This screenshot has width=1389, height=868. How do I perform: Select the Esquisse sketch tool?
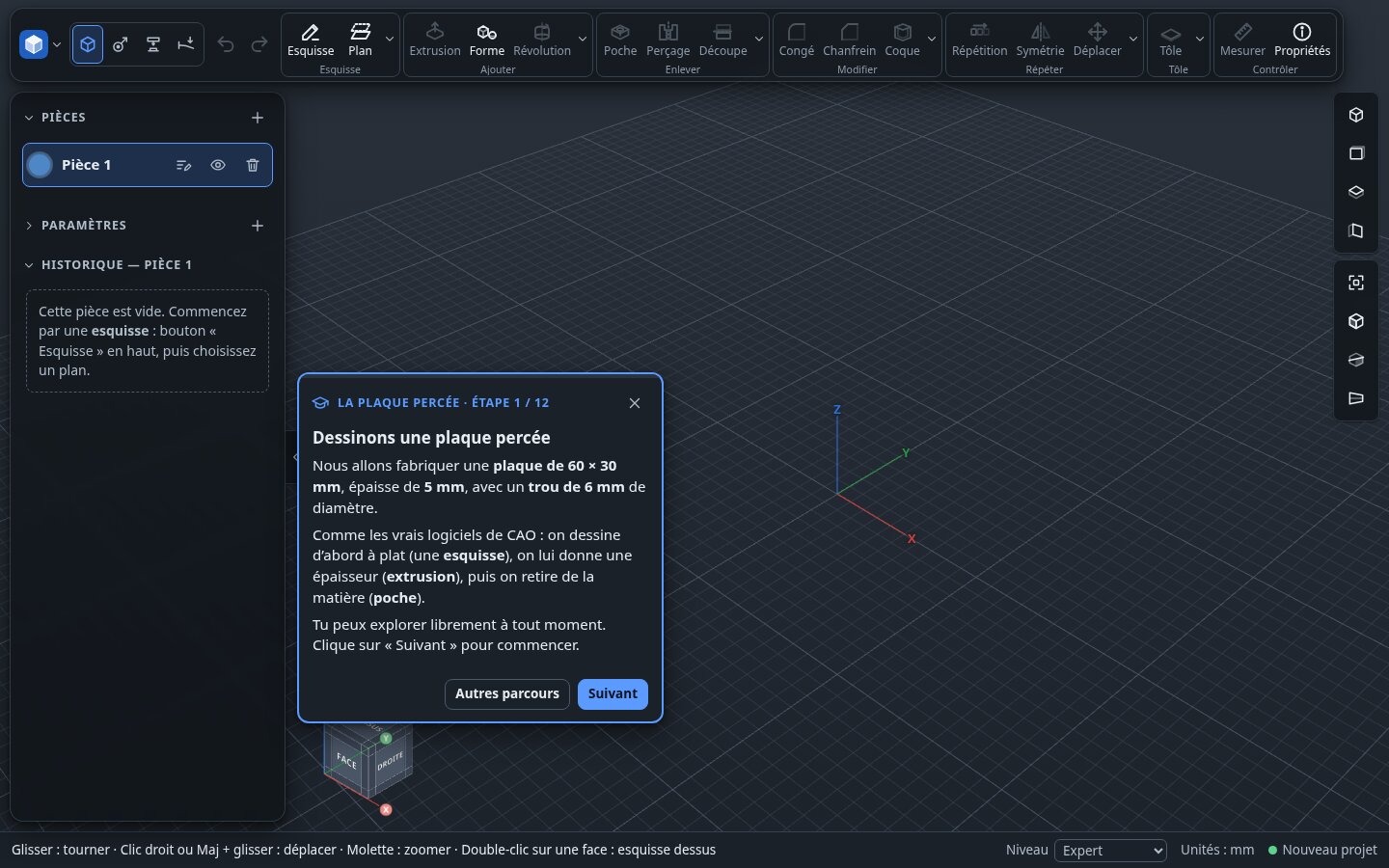coord(311,40)
